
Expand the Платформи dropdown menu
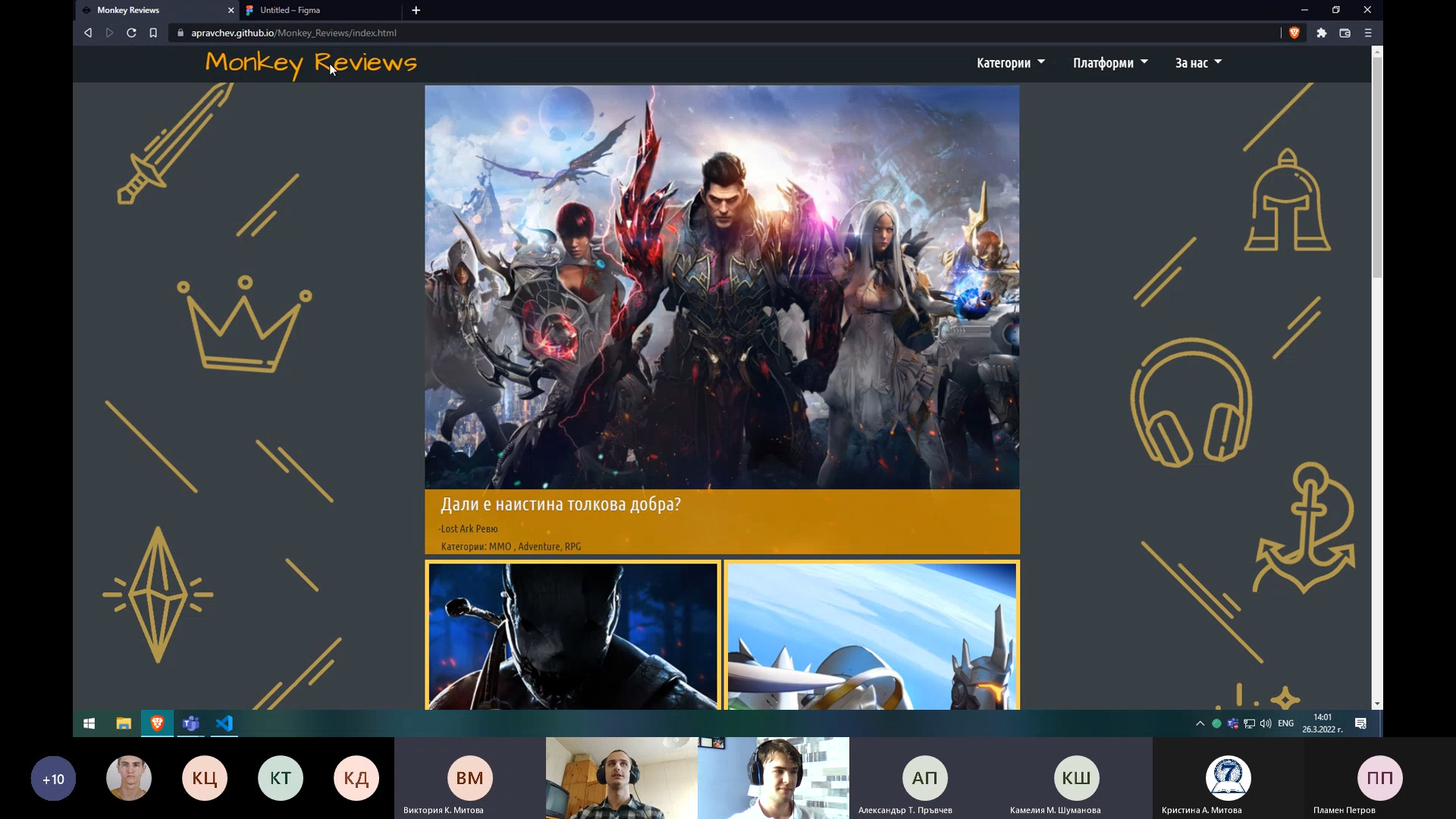[x=1110, y=63]
